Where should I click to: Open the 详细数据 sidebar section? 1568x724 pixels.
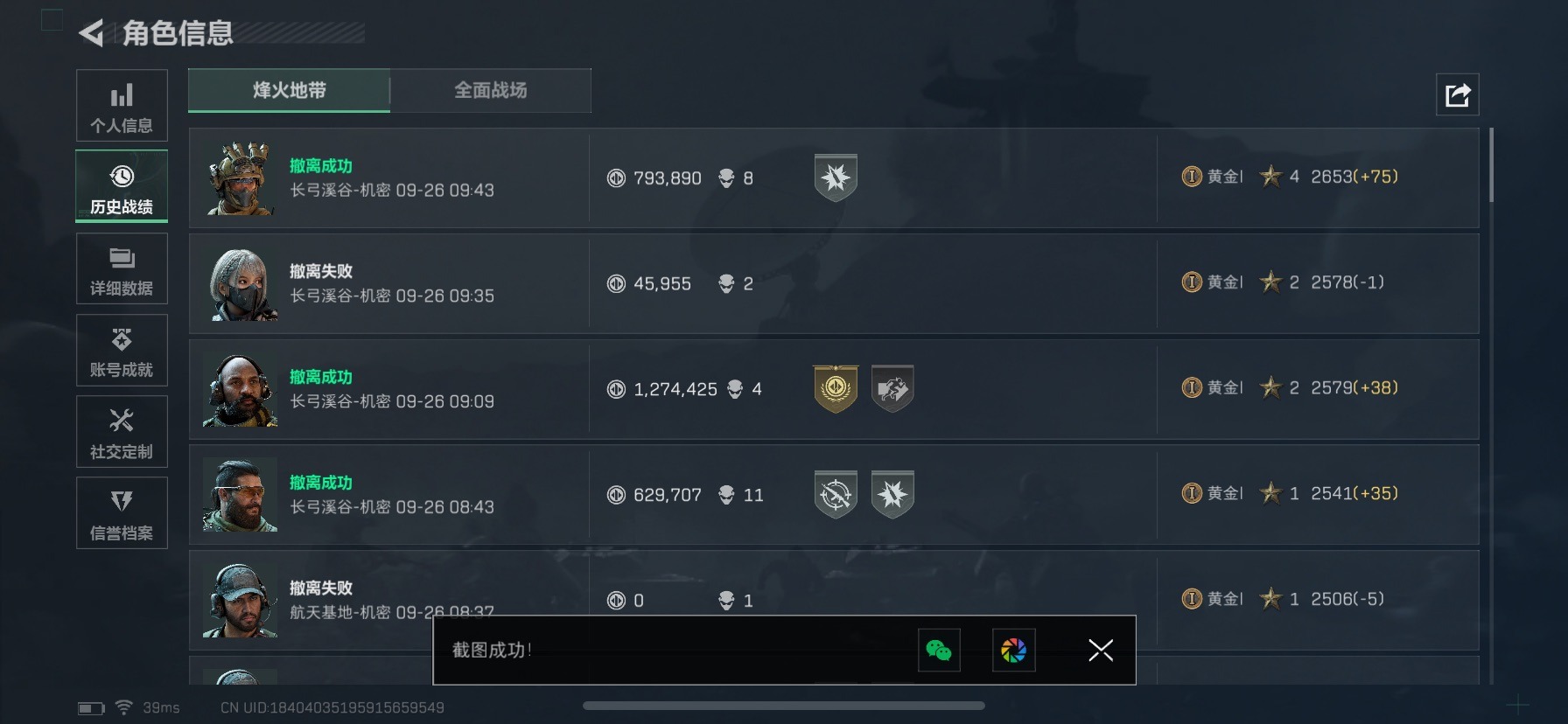click(x=122, y=268)
